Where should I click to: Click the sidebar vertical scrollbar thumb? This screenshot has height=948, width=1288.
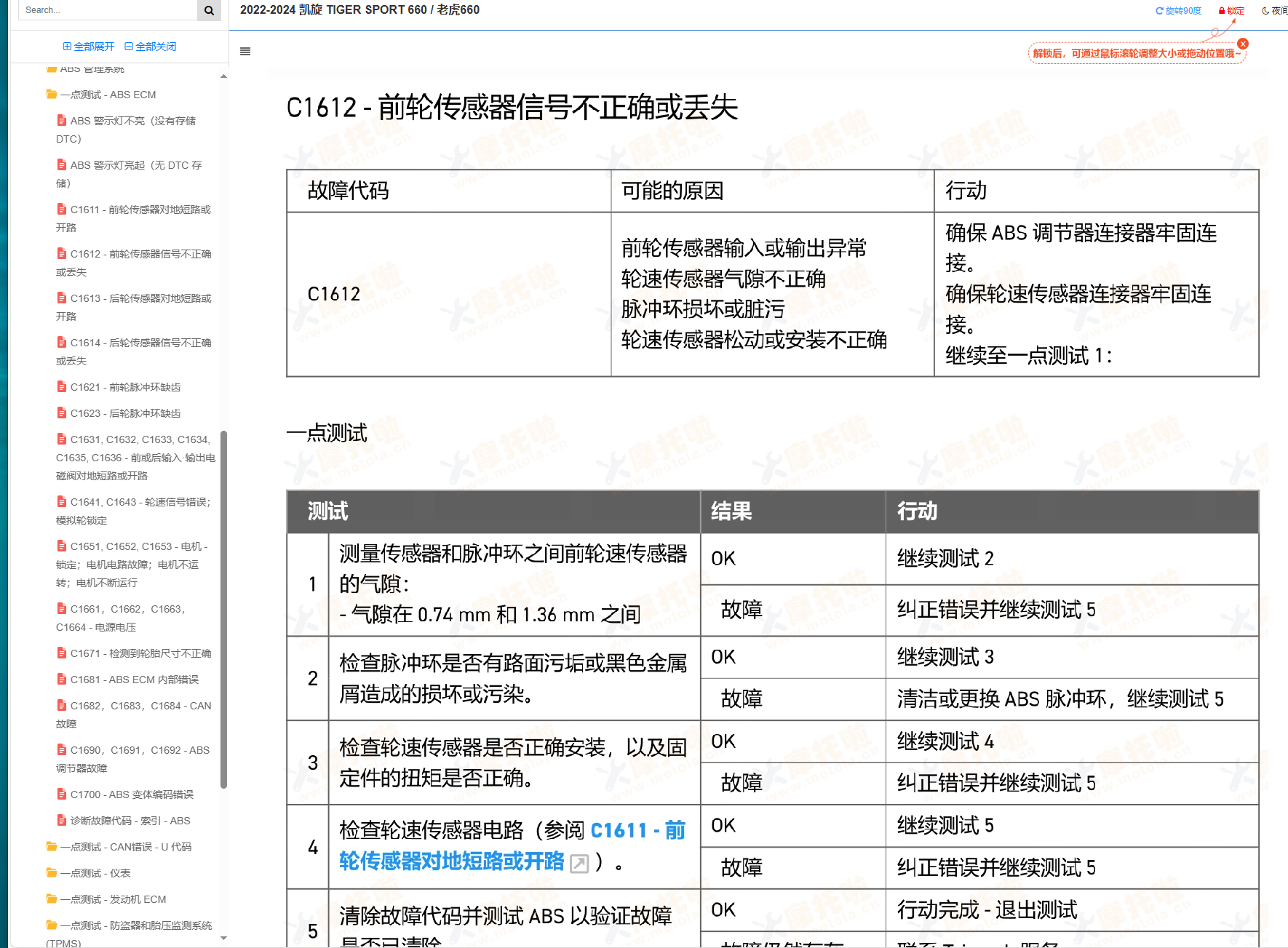click(223, 610)
